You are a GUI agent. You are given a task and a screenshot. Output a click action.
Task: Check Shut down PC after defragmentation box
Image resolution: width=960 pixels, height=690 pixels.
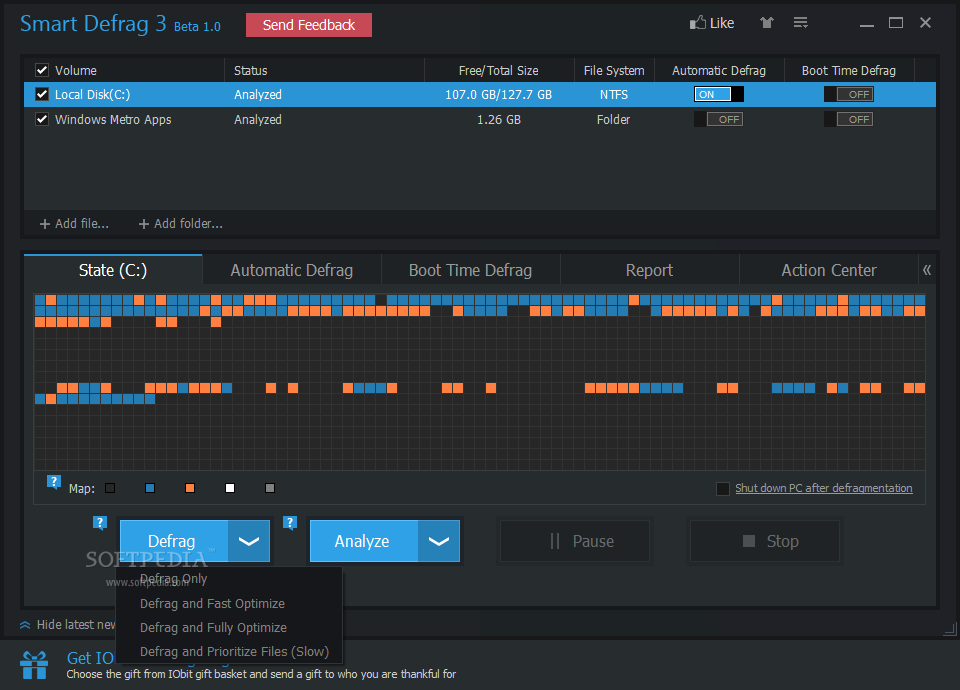722,489
